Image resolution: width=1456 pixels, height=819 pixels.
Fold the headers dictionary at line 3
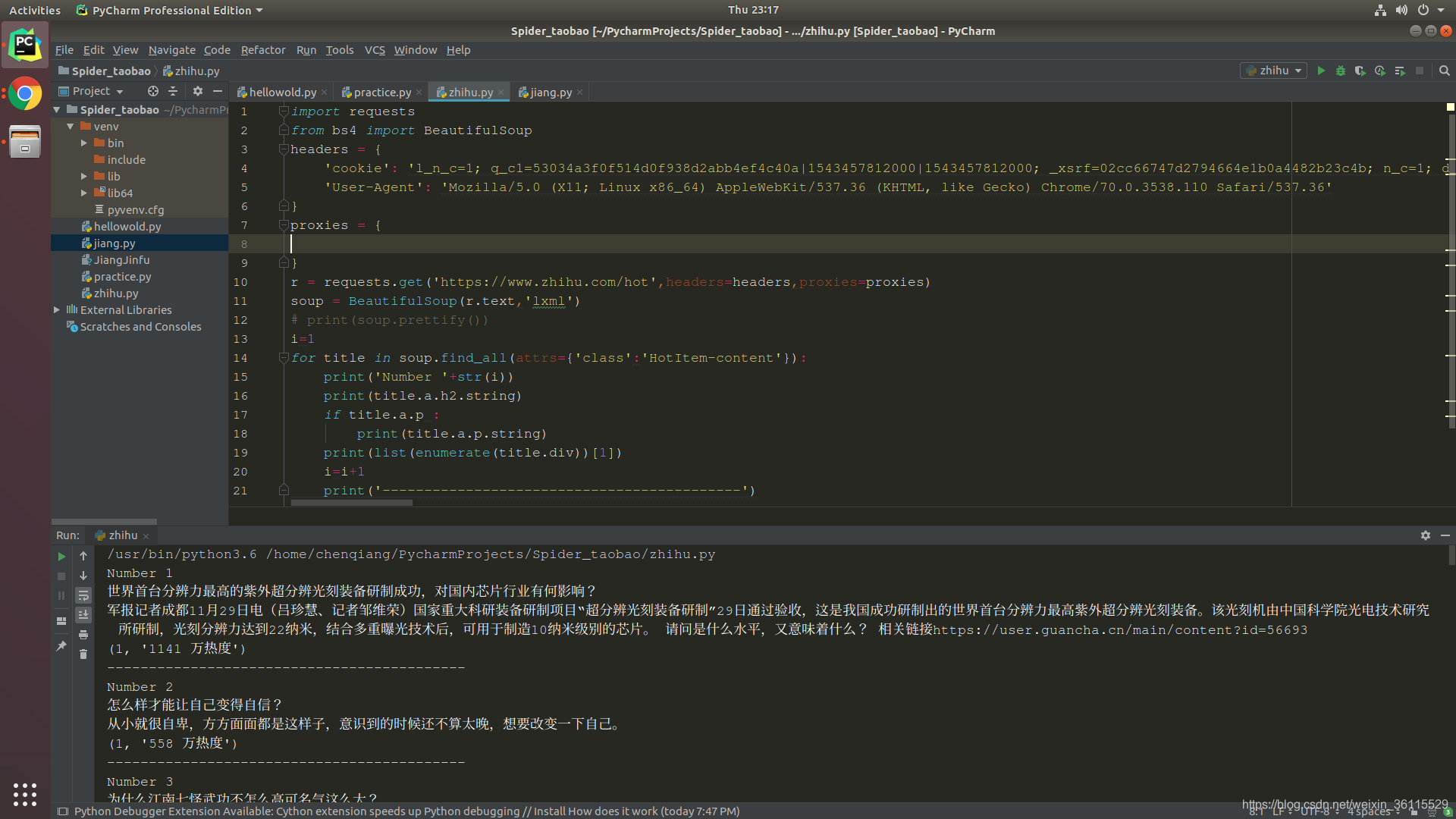tap(284, 149)
